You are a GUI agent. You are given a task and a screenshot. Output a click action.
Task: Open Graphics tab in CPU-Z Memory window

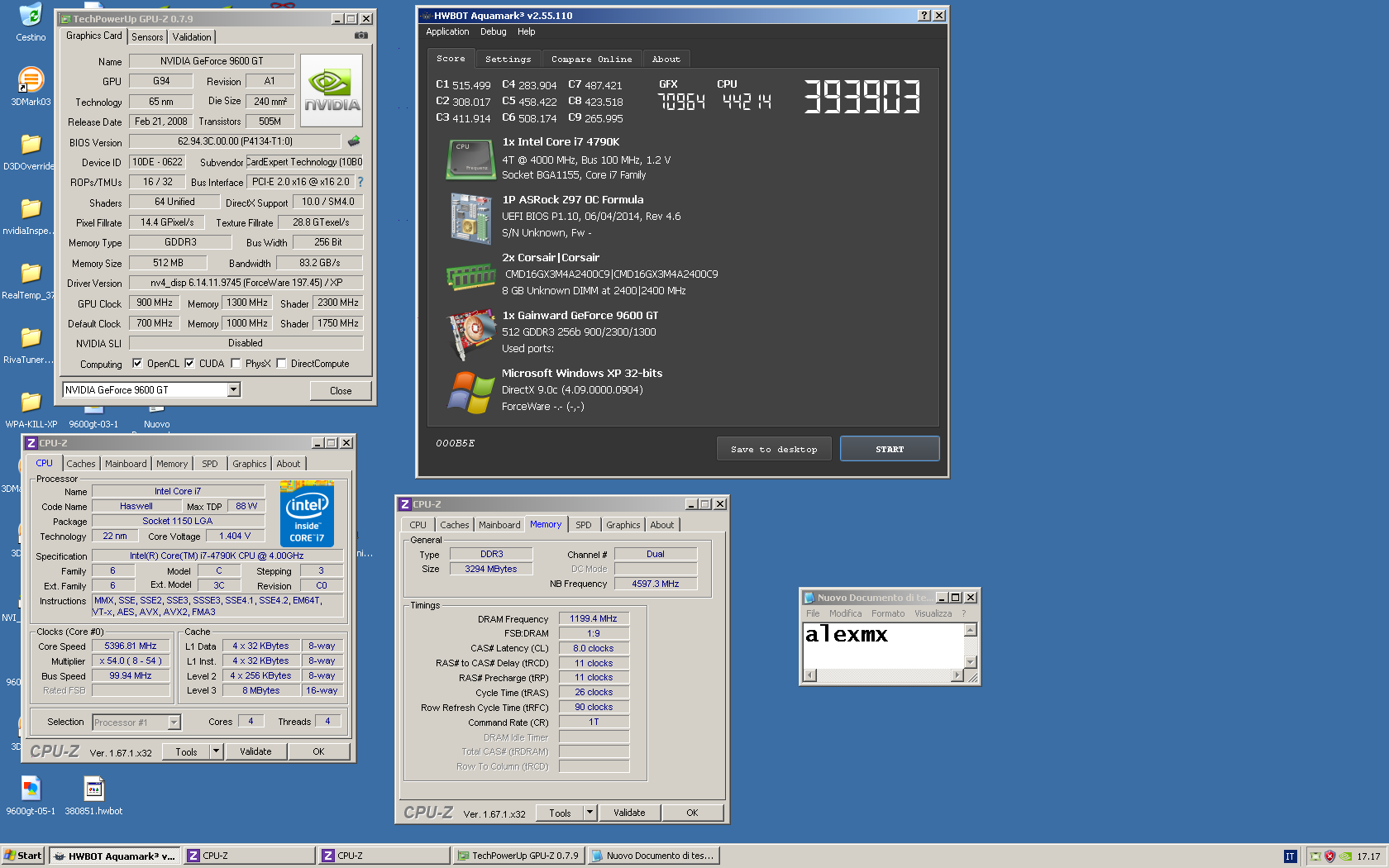pyautogui.click(x=623, y=525)
